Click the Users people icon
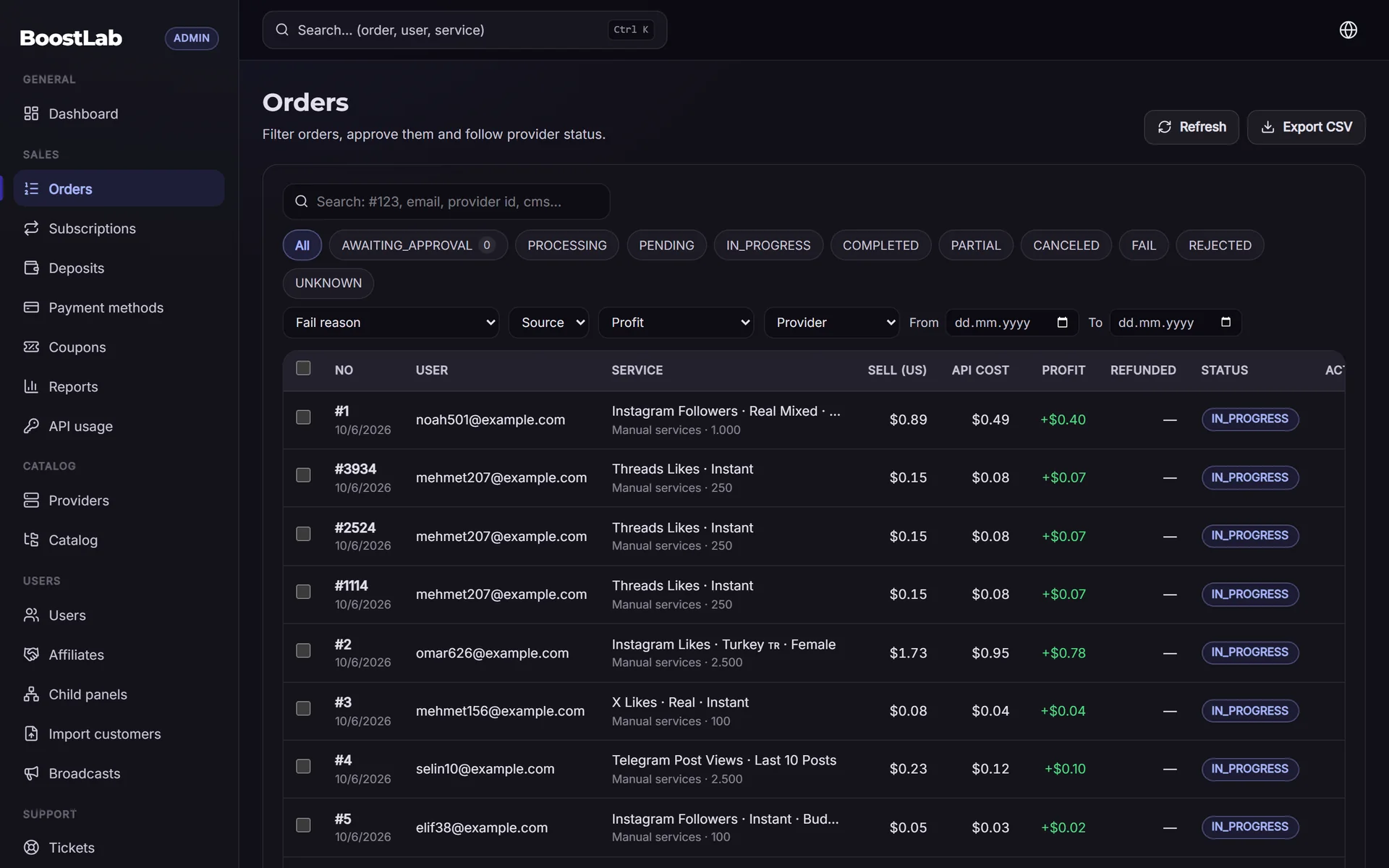Viewport: 1389px width, 868px height. coord(31,615)
